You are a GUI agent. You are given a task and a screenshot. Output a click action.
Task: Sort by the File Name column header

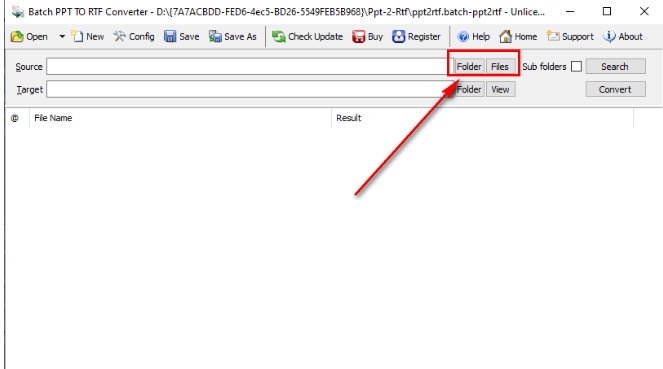pos(180,118)
